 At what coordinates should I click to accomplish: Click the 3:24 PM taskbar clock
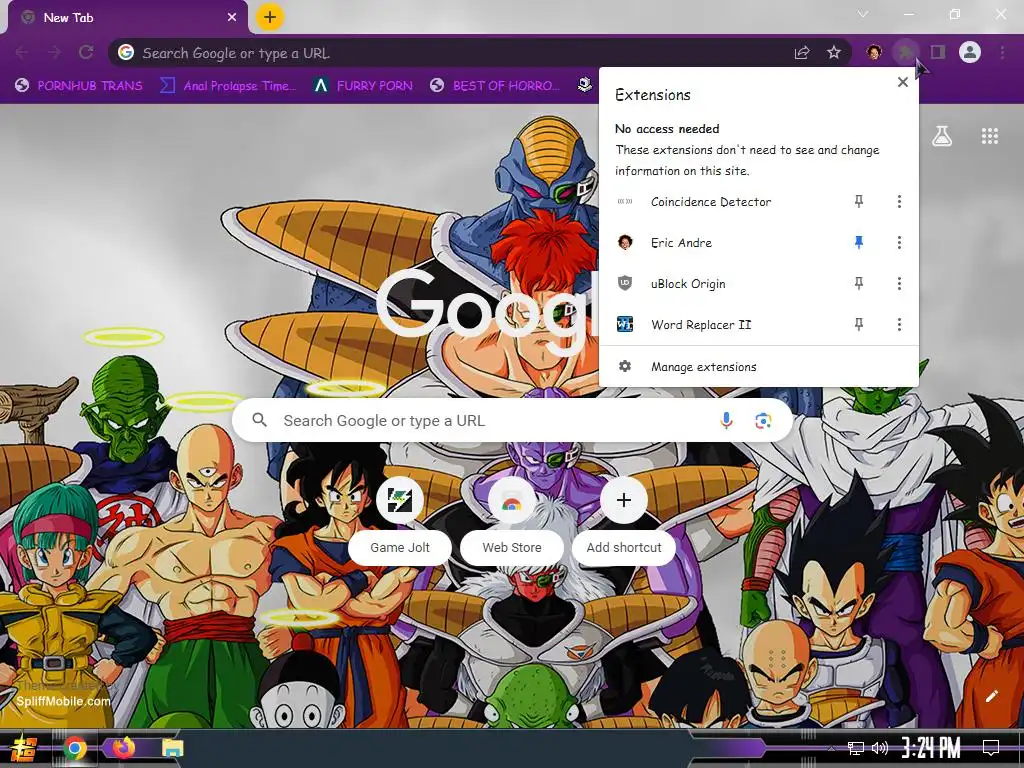click(931, 747)
